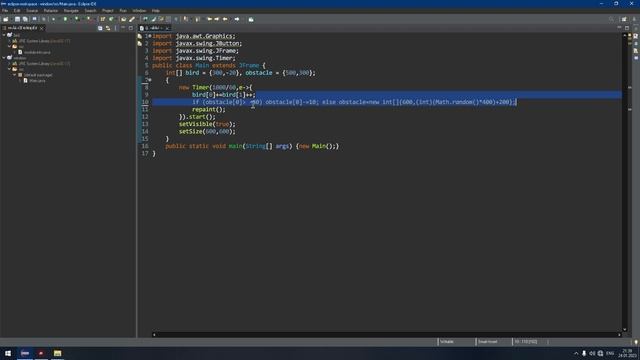640x360 pixels.
Task: Click the Forward navigation arrow in toolbar
Action: click(237, 19)
